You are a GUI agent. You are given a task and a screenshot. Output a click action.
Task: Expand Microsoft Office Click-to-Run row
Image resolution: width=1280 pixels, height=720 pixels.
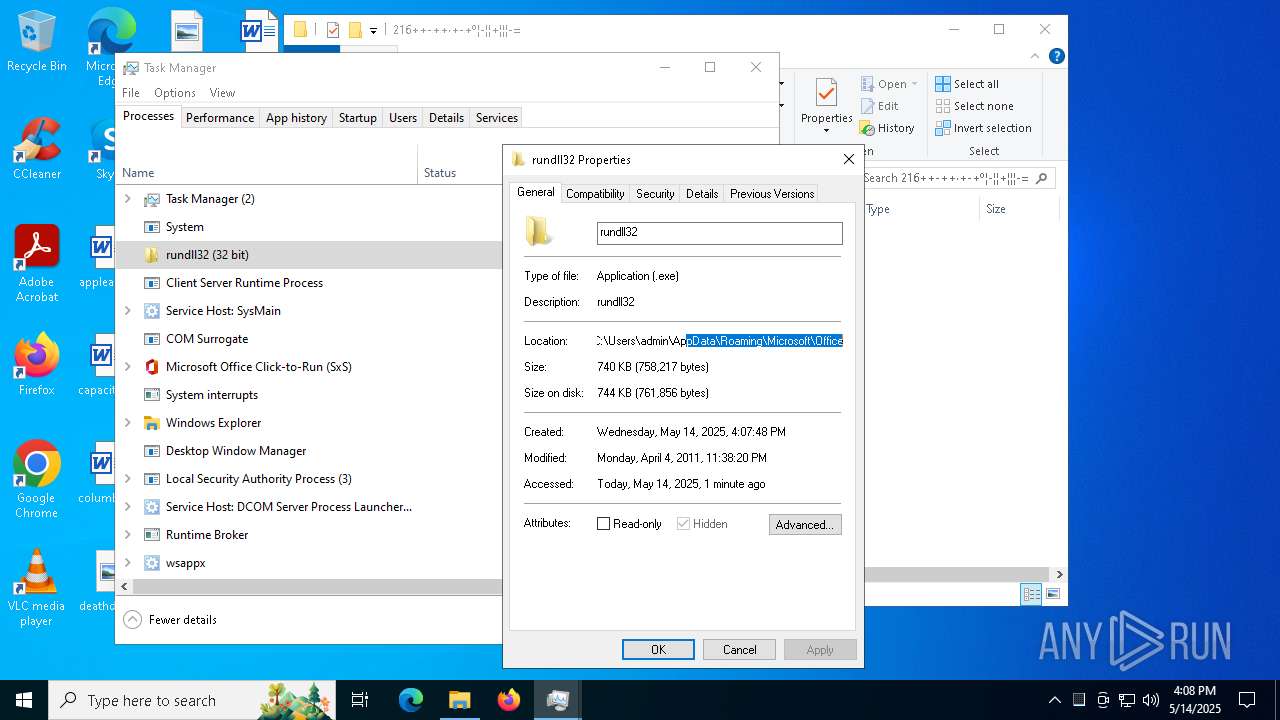pyautogui.click(x=127, y=367)
